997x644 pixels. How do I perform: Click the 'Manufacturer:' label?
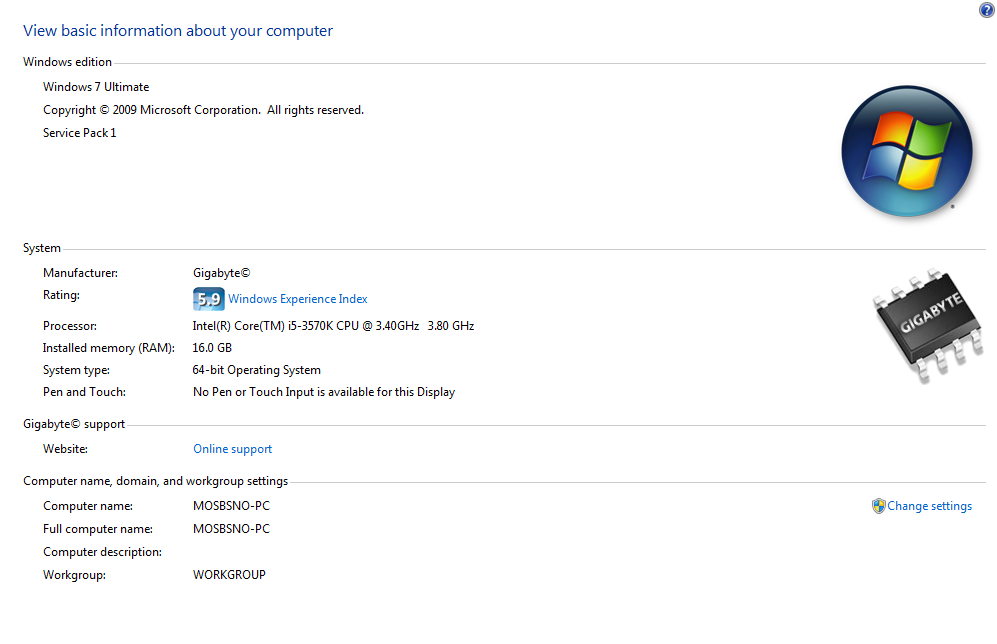pyautogui.click(x=81, y=273)
